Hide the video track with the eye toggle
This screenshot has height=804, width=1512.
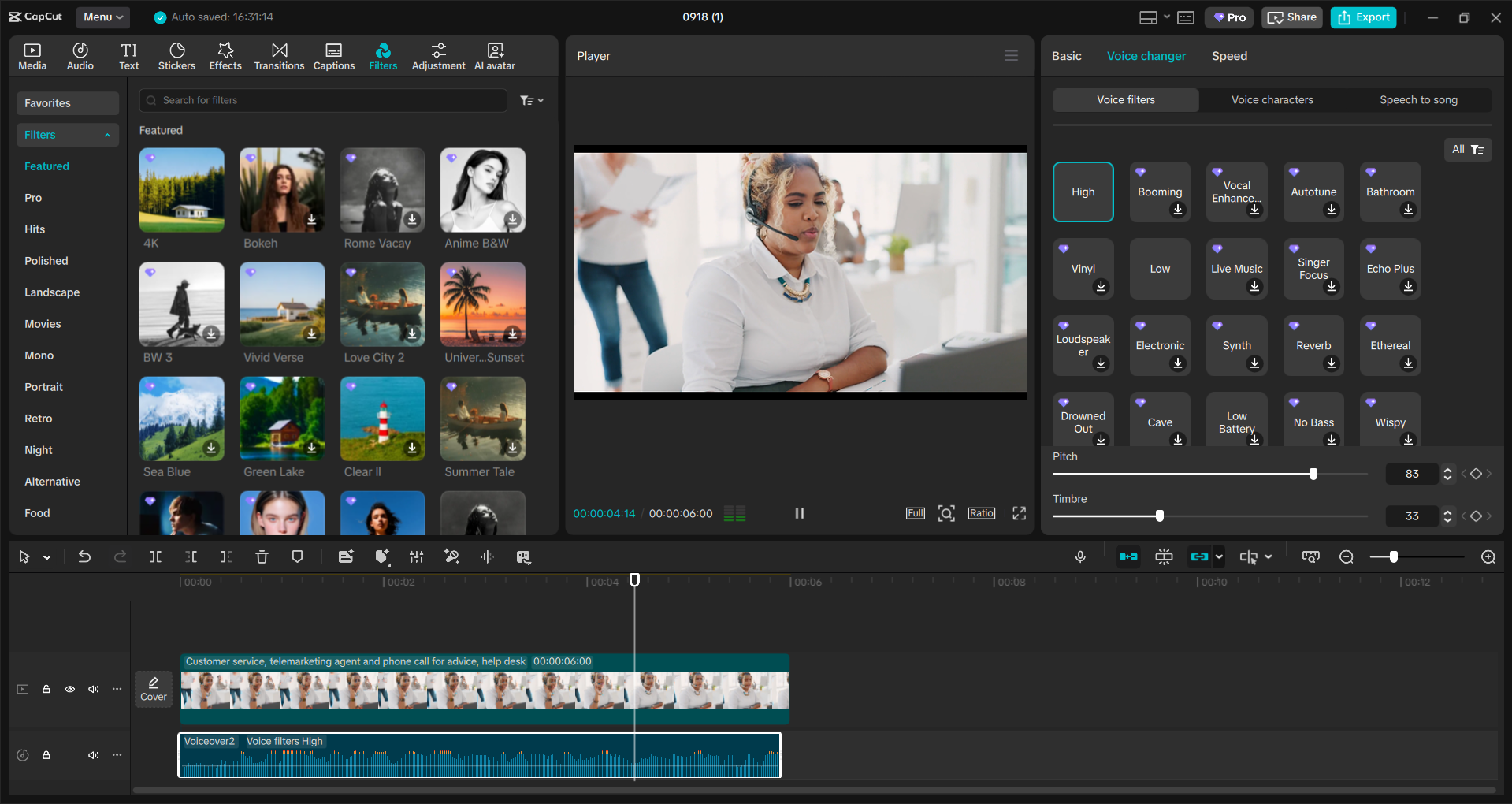tap(70, 689)
